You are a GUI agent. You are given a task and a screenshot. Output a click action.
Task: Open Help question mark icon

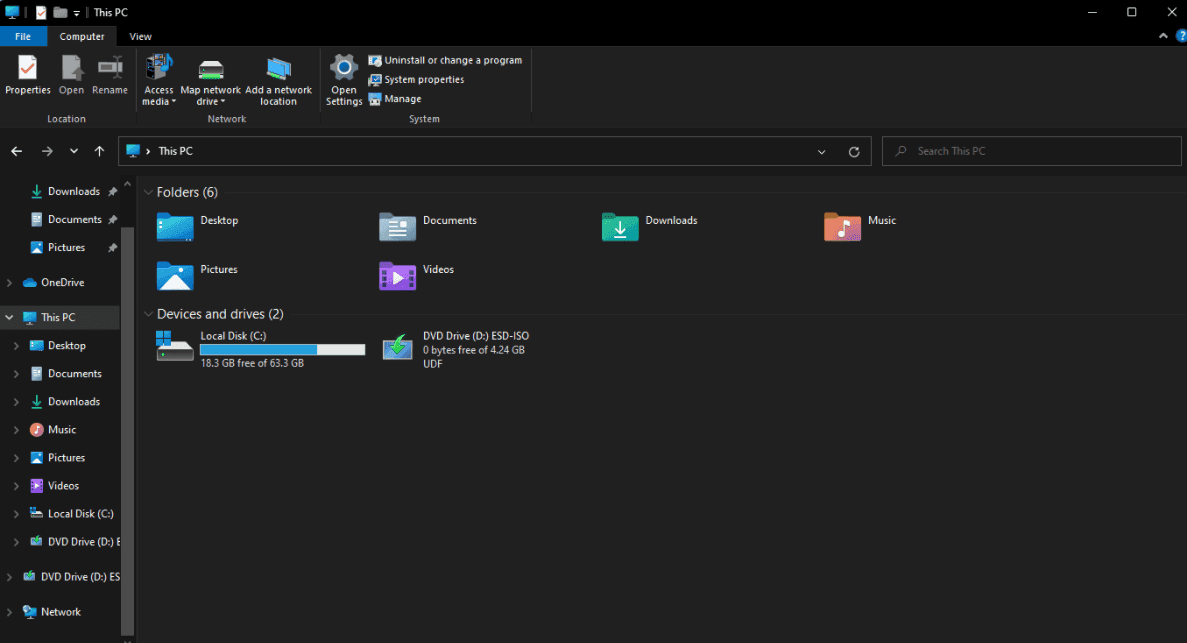[x=1181, y=36]
